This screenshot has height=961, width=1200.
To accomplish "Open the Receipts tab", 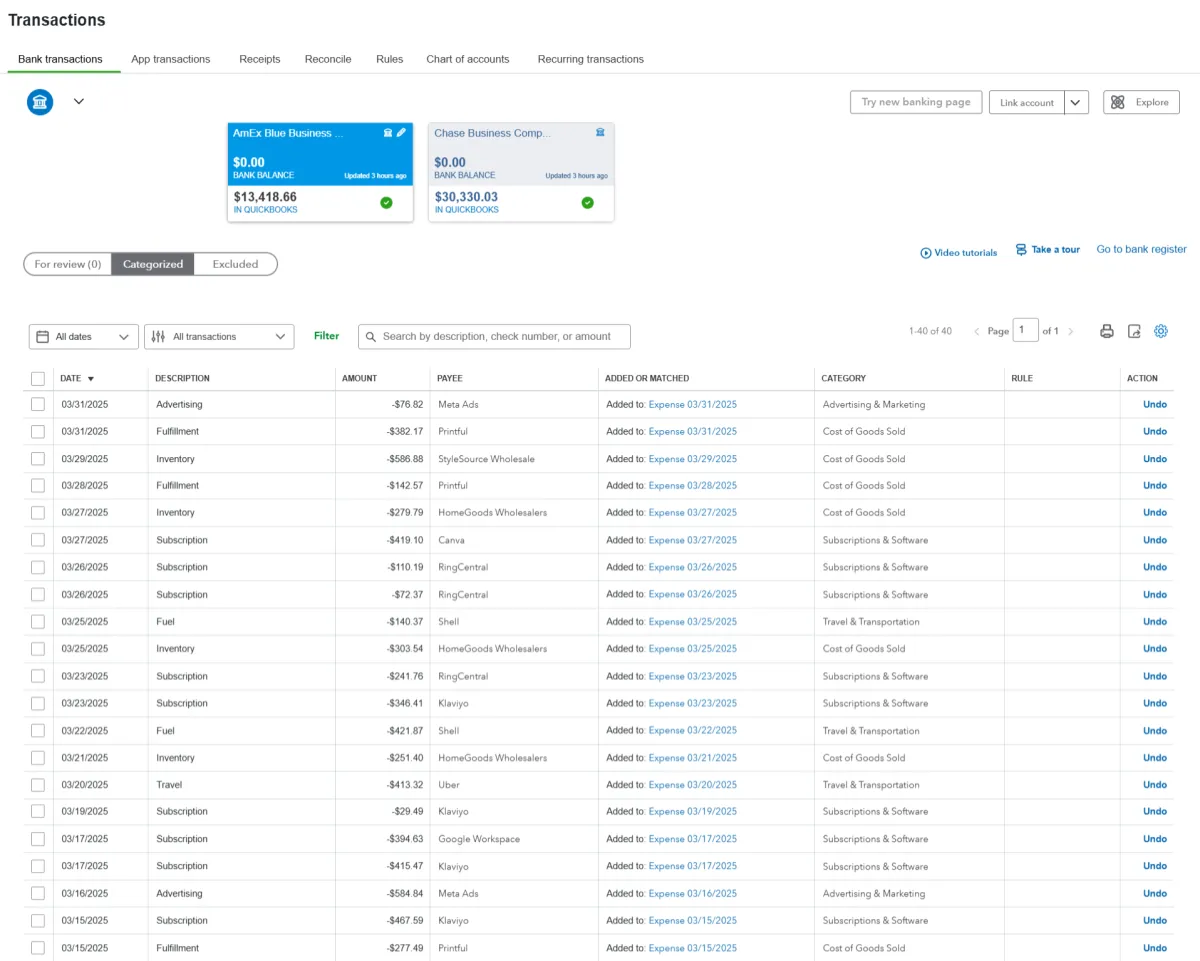I will (x=260, y=59).
